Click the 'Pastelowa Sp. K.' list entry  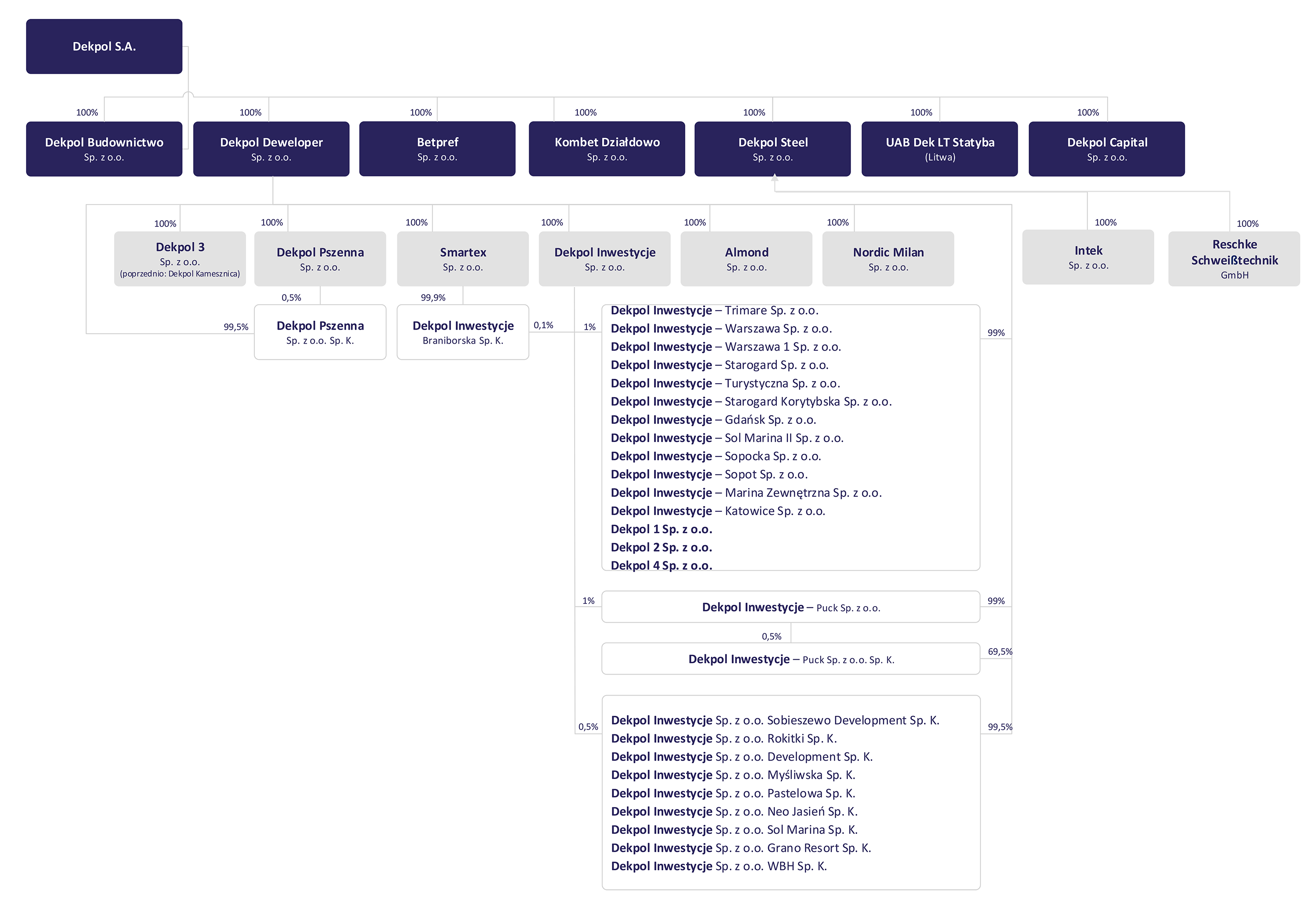pos(733,793)
